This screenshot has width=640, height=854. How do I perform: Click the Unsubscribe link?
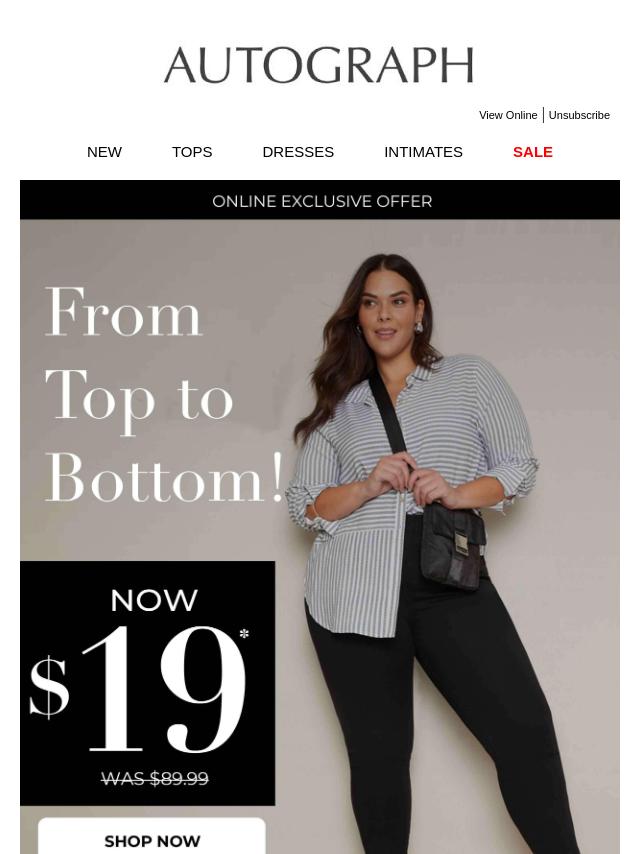pyautogui.click(x=579, y=115)
